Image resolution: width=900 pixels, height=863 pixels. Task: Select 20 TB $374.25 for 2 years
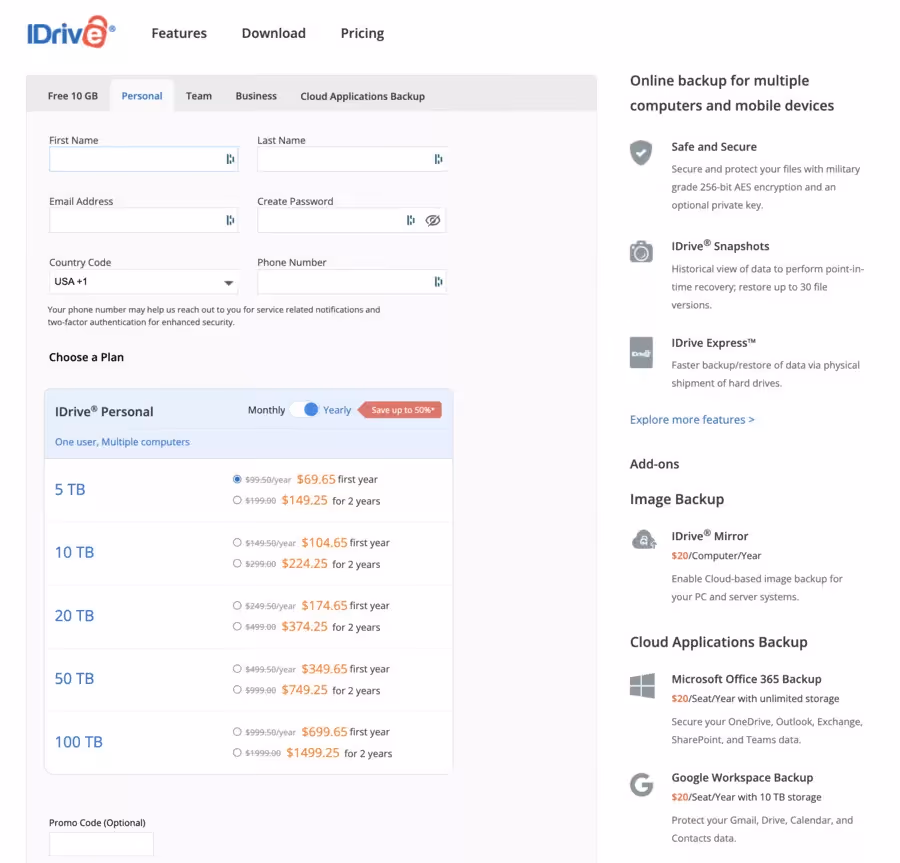[237, 627]
